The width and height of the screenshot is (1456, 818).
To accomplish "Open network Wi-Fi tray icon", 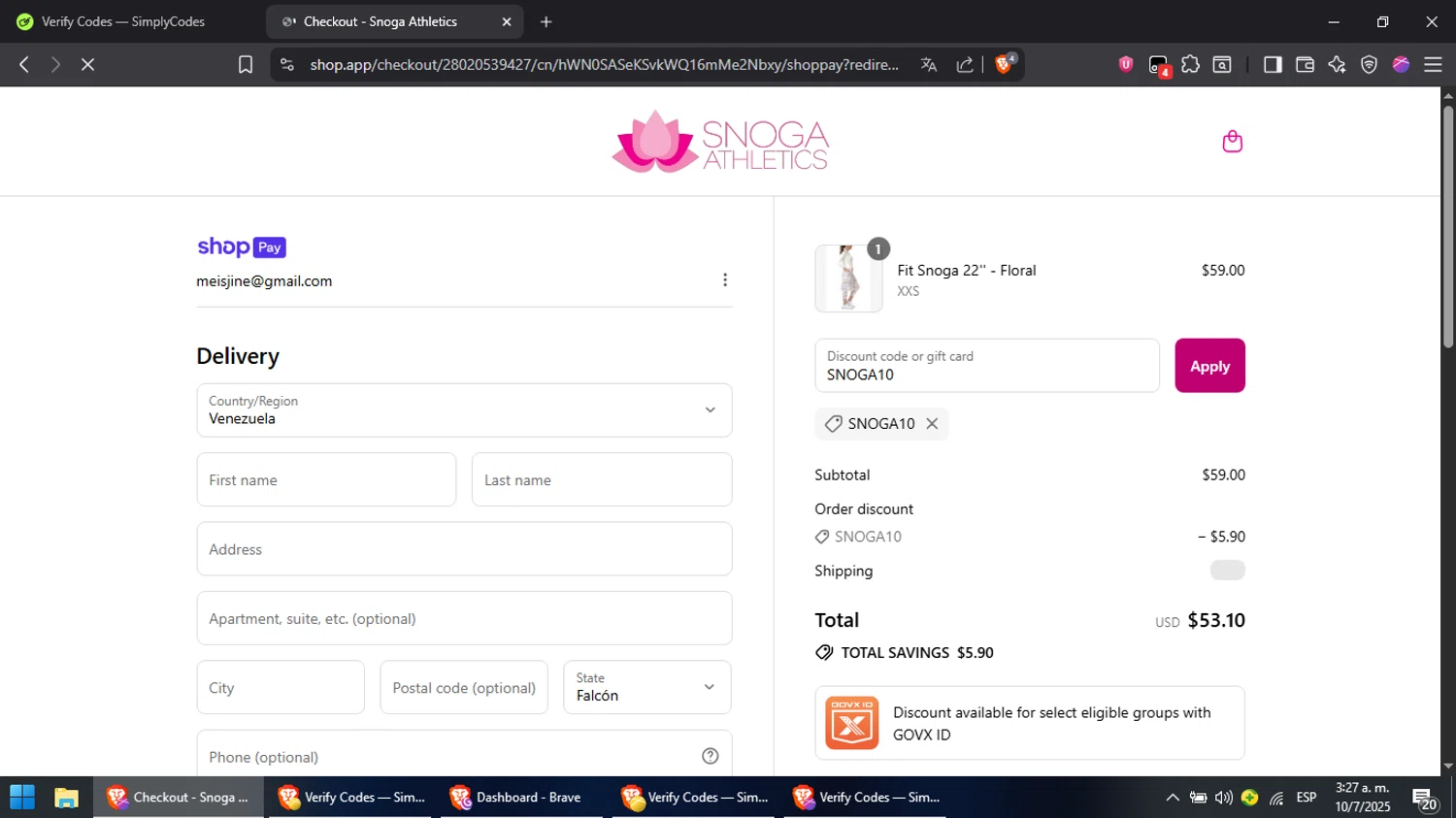I will (x=1276, y=798).
